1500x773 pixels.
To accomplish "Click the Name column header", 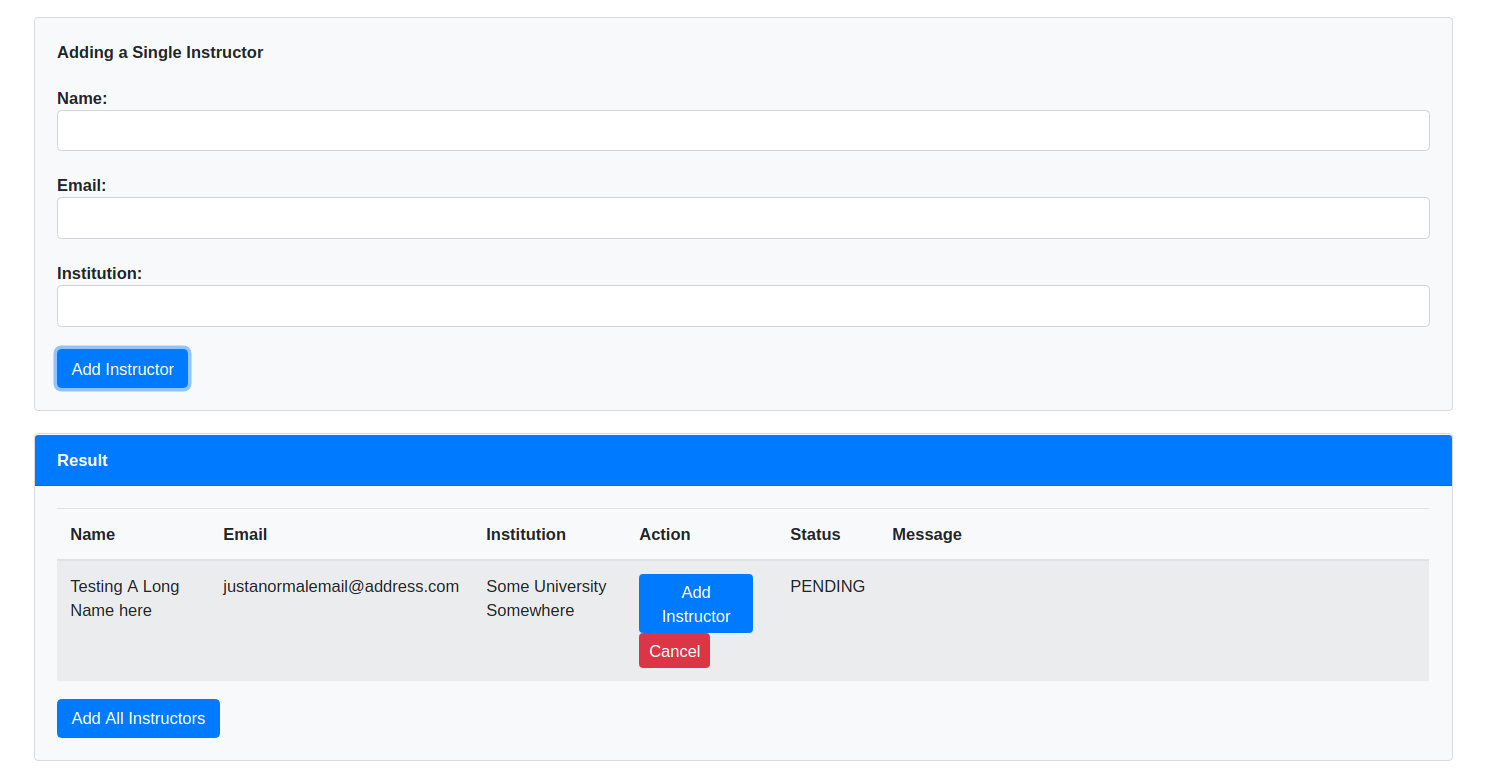I will (x=92, y=534).
